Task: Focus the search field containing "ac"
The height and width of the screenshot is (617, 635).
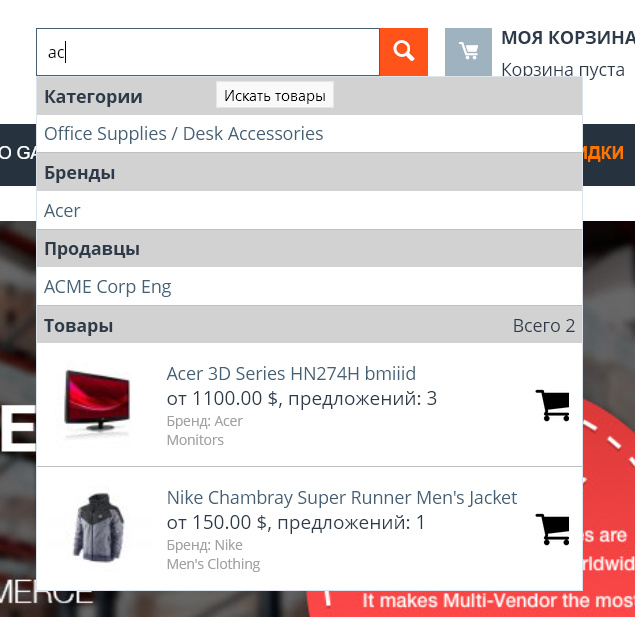Action: 208,52
